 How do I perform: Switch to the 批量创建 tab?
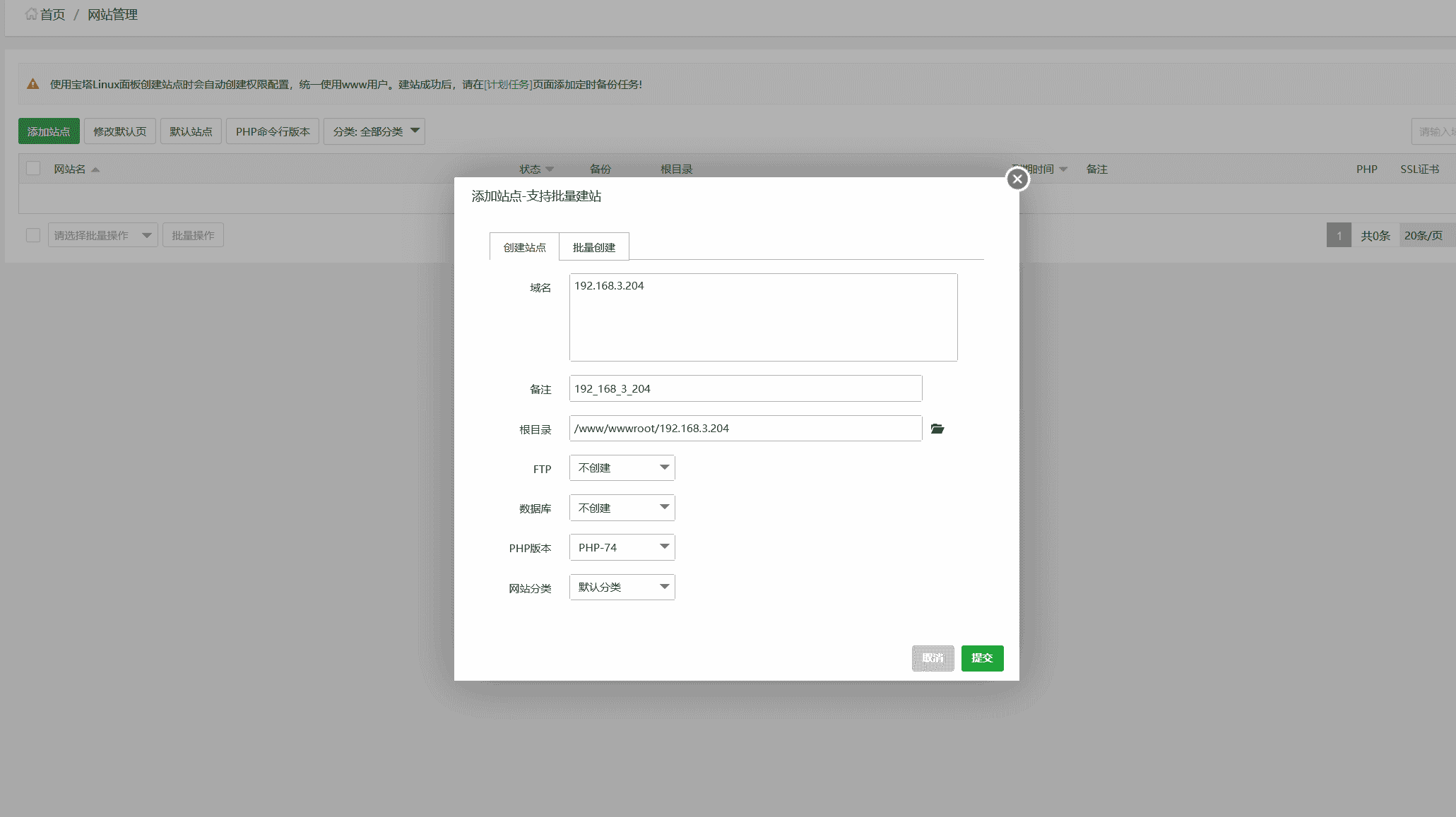coord(593,247)
